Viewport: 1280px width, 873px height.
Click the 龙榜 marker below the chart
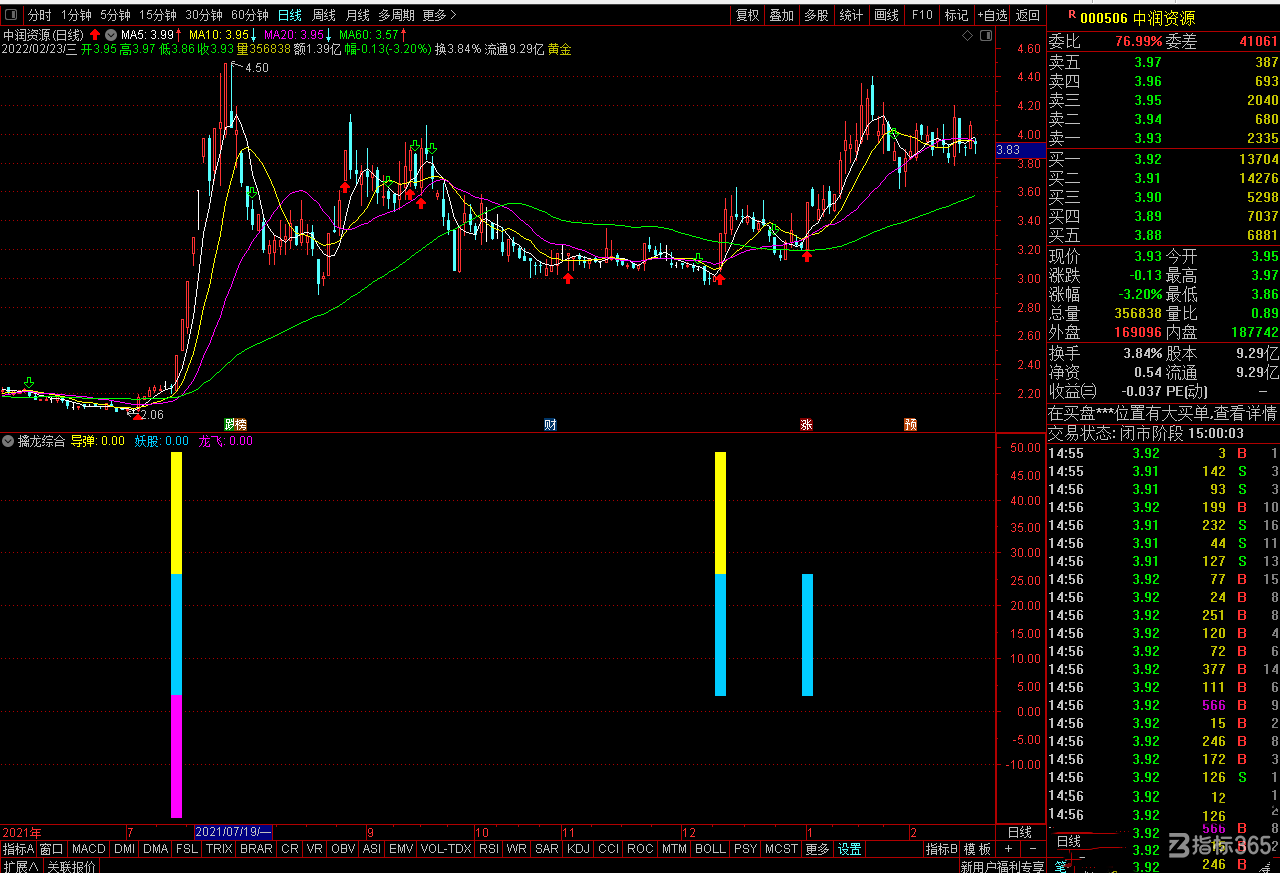point(235,425)
